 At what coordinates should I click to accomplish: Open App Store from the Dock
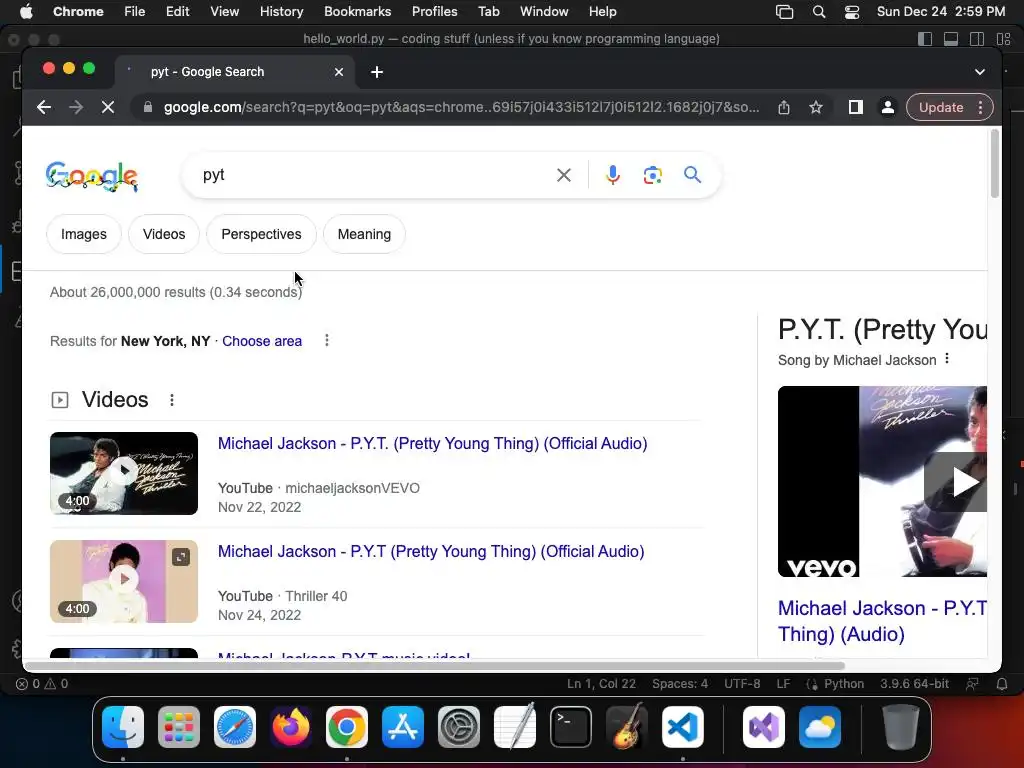[x=403, y=727]
